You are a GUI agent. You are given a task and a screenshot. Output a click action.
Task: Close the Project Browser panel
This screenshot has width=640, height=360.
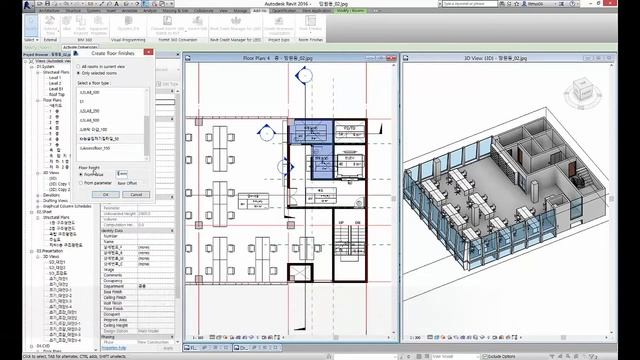(x=178, y=54)
